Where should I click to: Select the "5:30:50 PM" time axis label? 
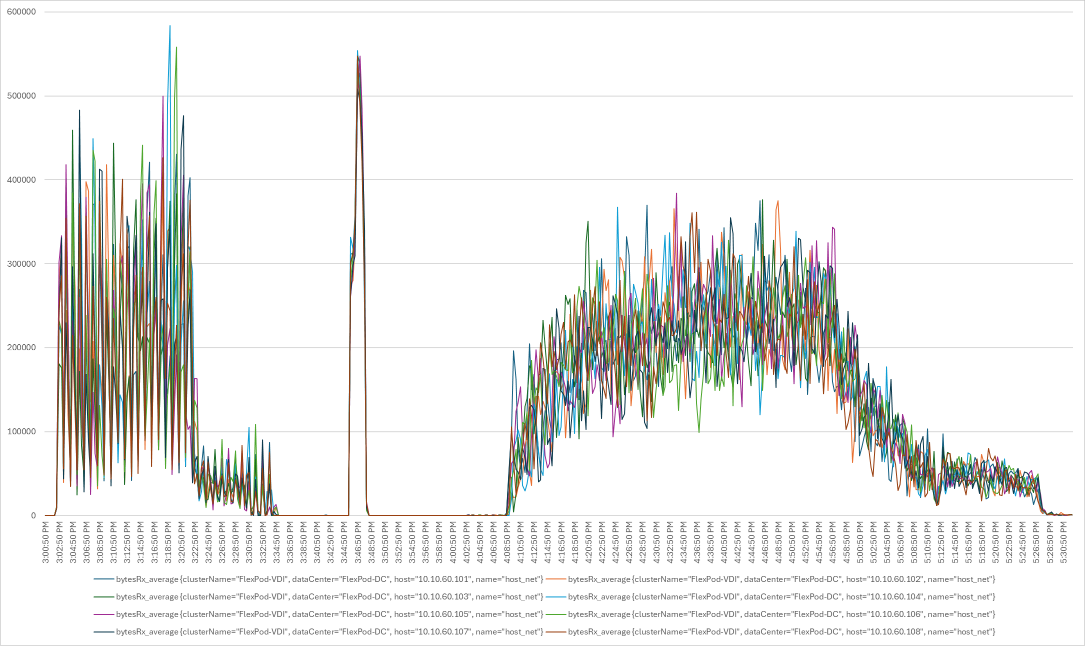(x=1063, y=542)
